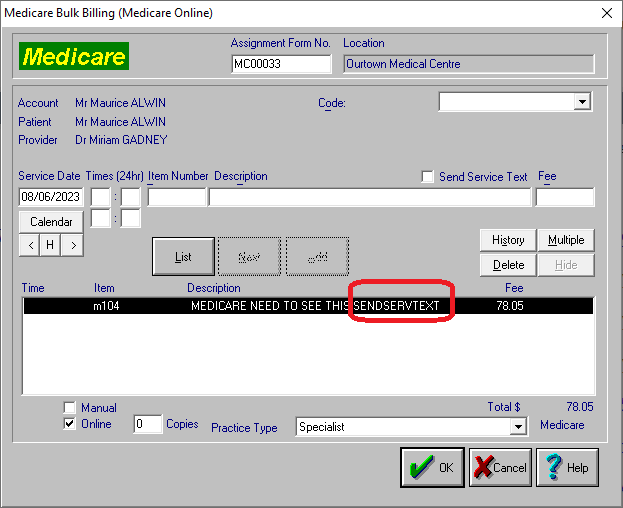Click the Copies count field
The image size is (623, 508).
[x=147, y=424]
